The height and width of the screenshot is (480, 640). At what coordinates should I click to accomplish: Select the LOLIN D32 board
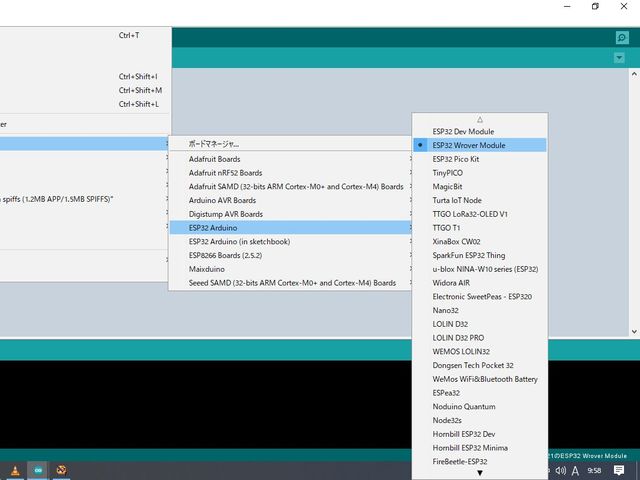480,324
